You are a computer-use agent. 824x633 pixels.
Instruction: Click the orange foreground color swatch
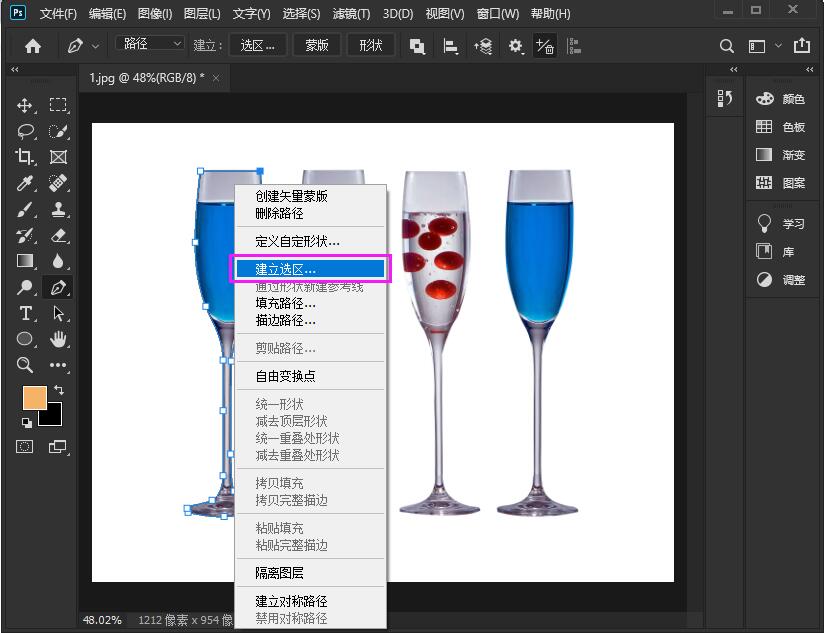(x=35, y=397)
